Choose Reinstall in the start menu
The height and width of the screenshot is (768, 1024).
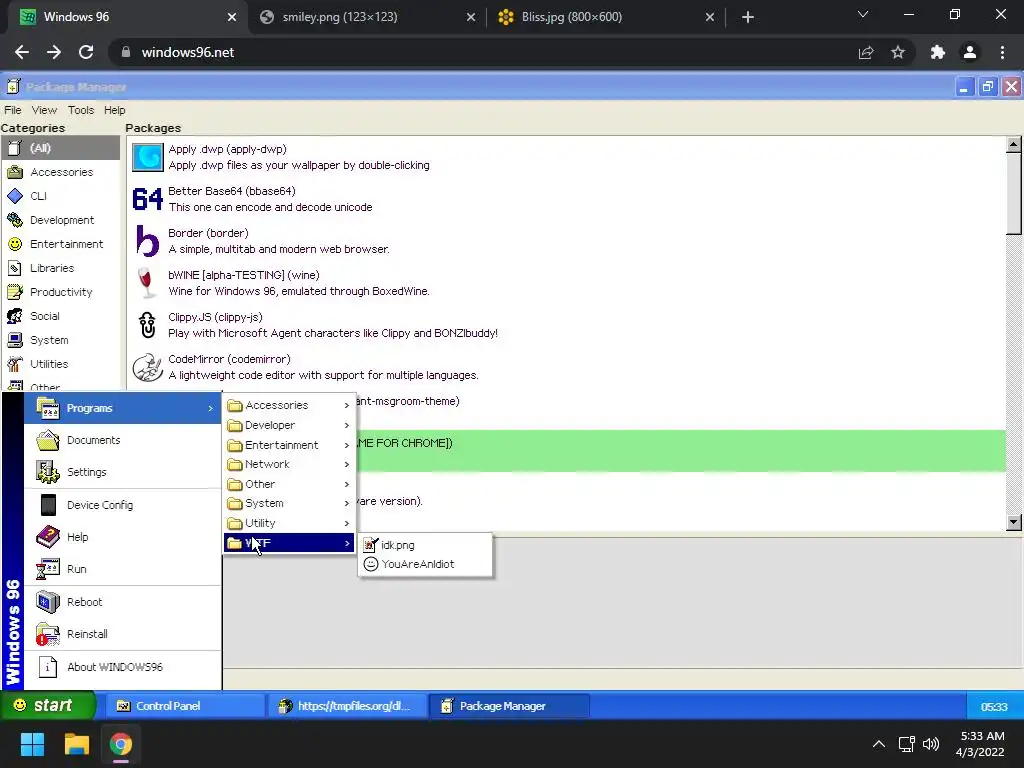point(123,634)
